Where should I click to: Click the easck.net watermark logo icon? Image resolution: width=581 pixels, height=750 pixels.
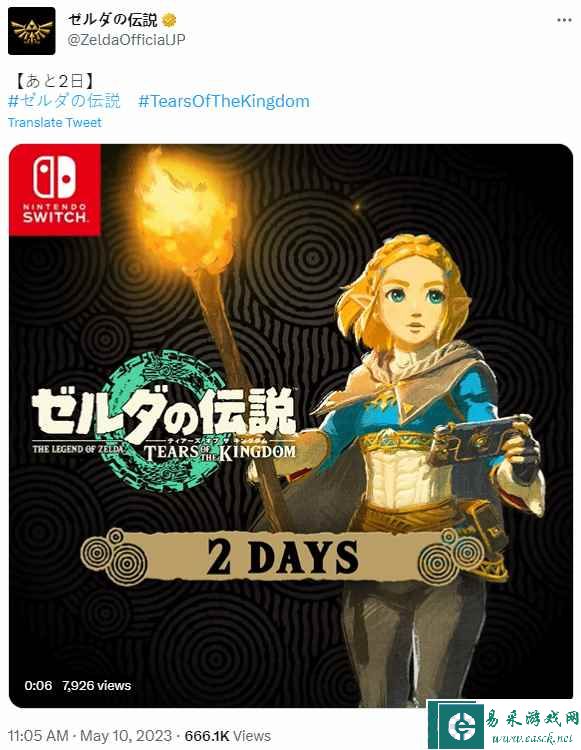pyautogui.click(x=457, y=725)
